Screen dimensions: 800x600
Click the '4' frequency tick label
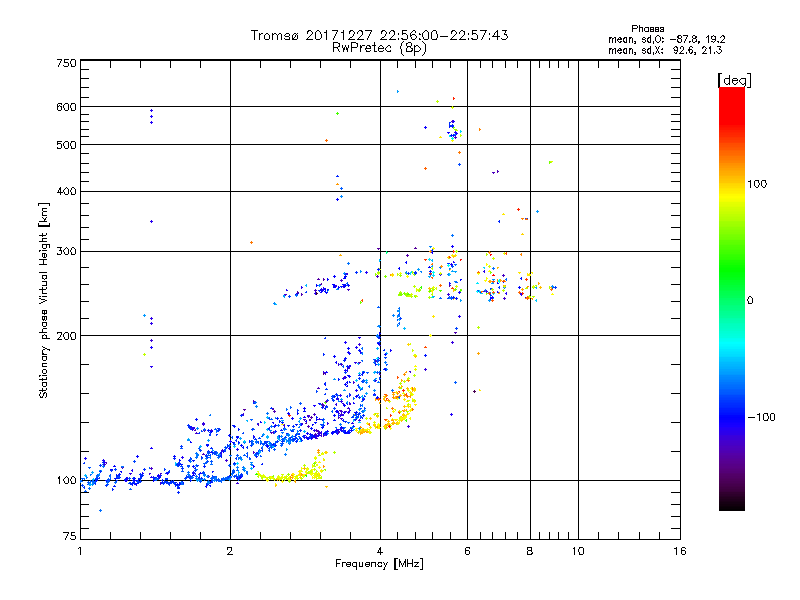coord(380,551)
